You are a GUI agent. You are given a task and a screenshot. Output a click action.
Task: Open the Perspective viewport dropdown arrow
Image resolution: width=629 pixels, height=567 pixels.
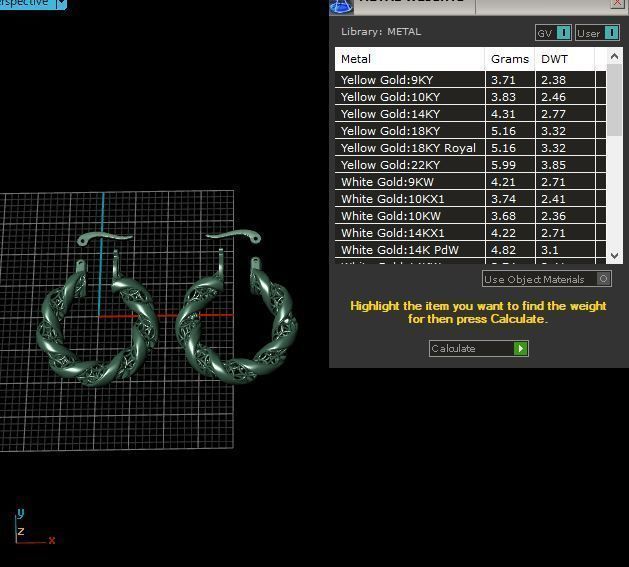tap(61, 4)
